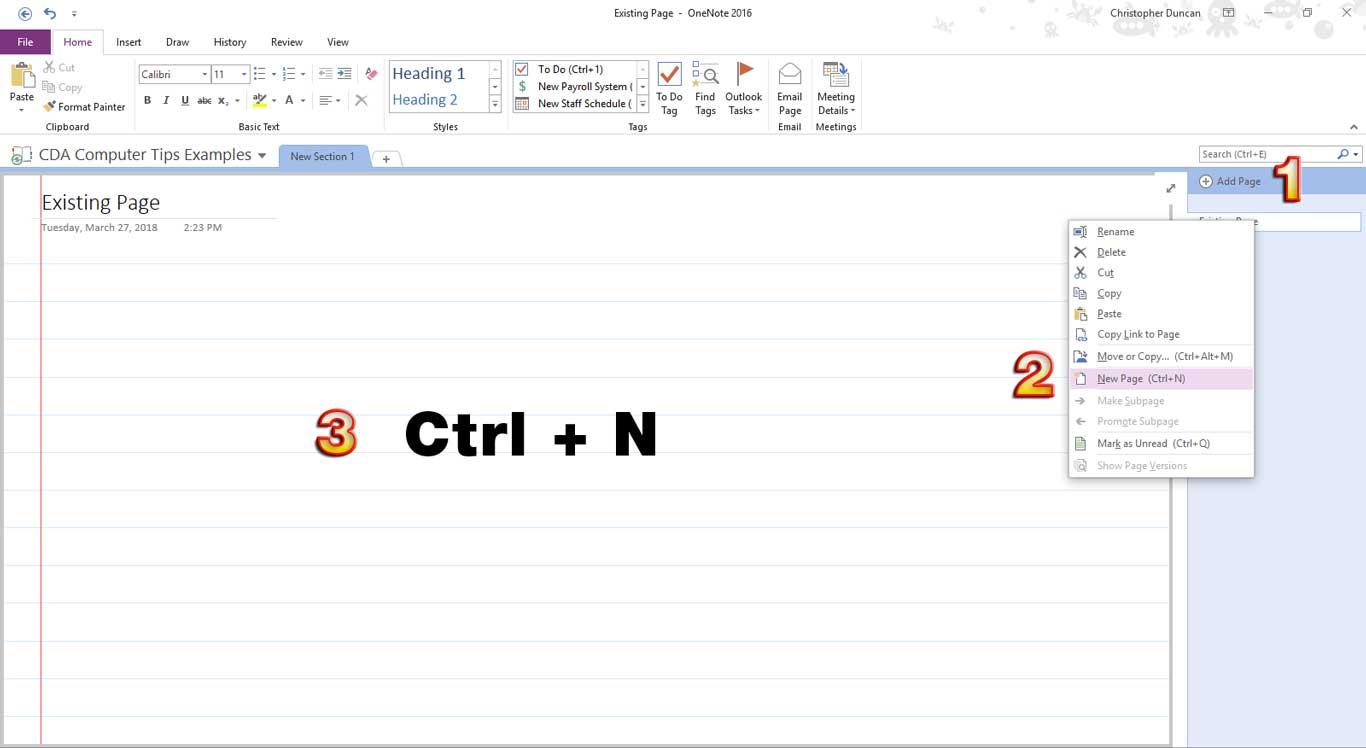The width and height of the screenshot is (1366, 748).
Task: Choose Rename from the context menu
Action: 1113,231
